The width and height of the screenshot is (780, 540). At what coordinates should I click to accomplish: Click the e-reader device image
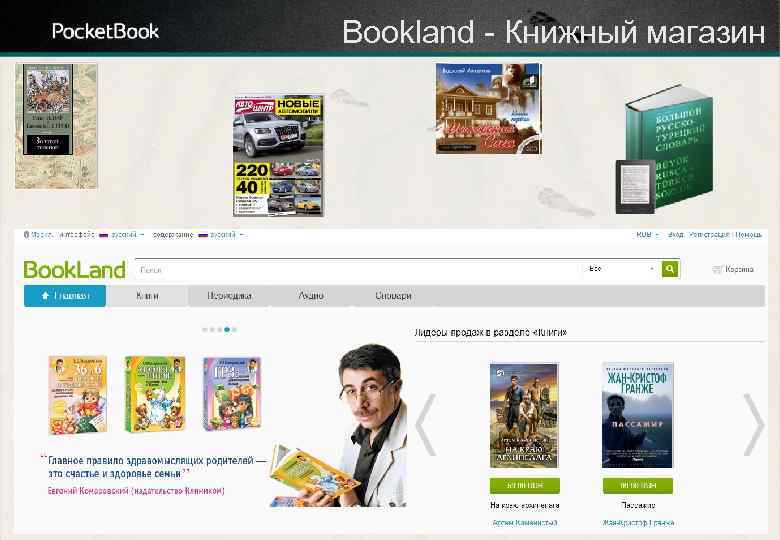pos(635,186)
